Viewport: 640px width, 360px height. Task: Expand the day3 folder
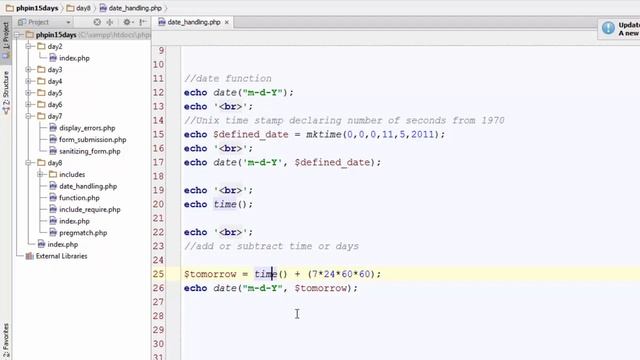pyautogui.click(x=29, y=69)
